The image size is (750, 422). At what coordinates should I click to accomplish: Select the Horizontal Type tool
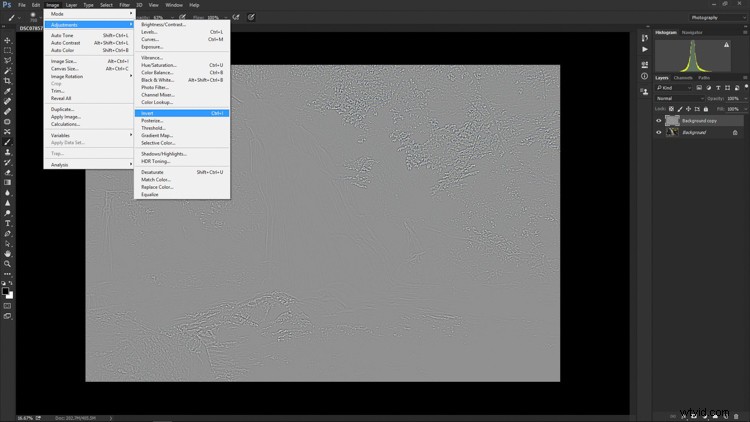pos(8,223)
